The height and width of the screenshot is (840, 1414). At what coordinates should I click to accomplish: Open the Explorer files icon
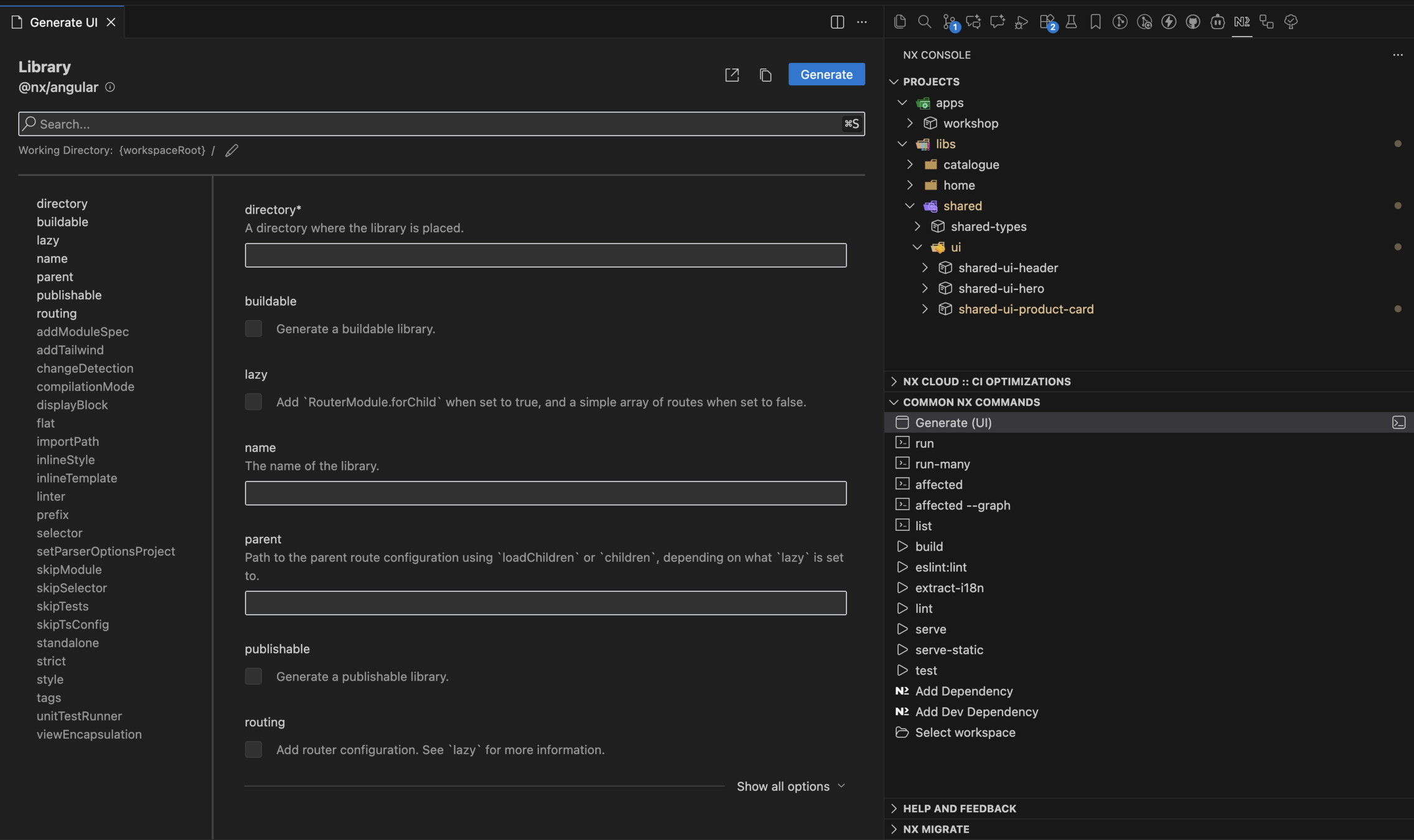(x=900, y=22)
